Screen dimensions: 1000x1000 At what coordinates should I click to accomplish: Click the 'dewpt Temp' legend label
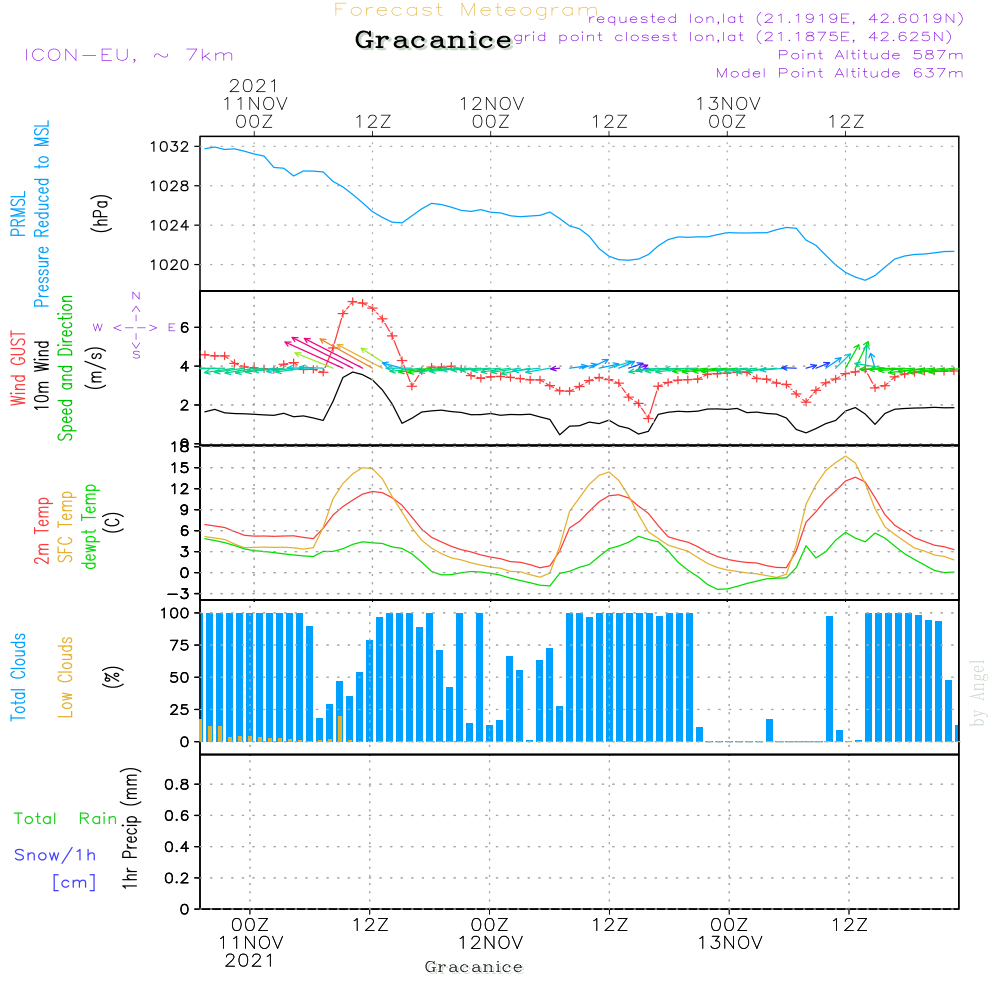click(89, 526)
